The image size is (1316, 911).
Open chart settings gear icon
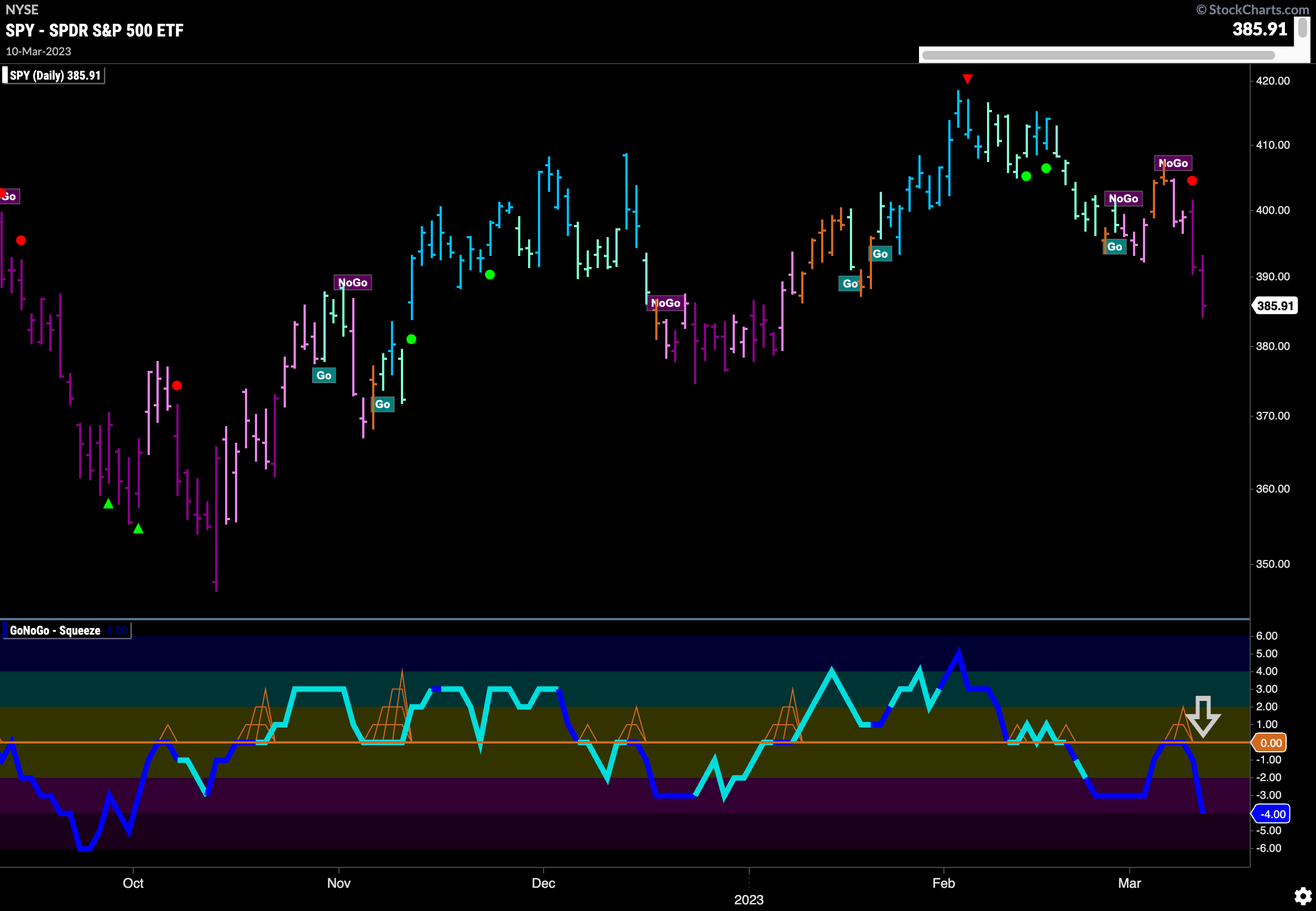click(1302, 896)
